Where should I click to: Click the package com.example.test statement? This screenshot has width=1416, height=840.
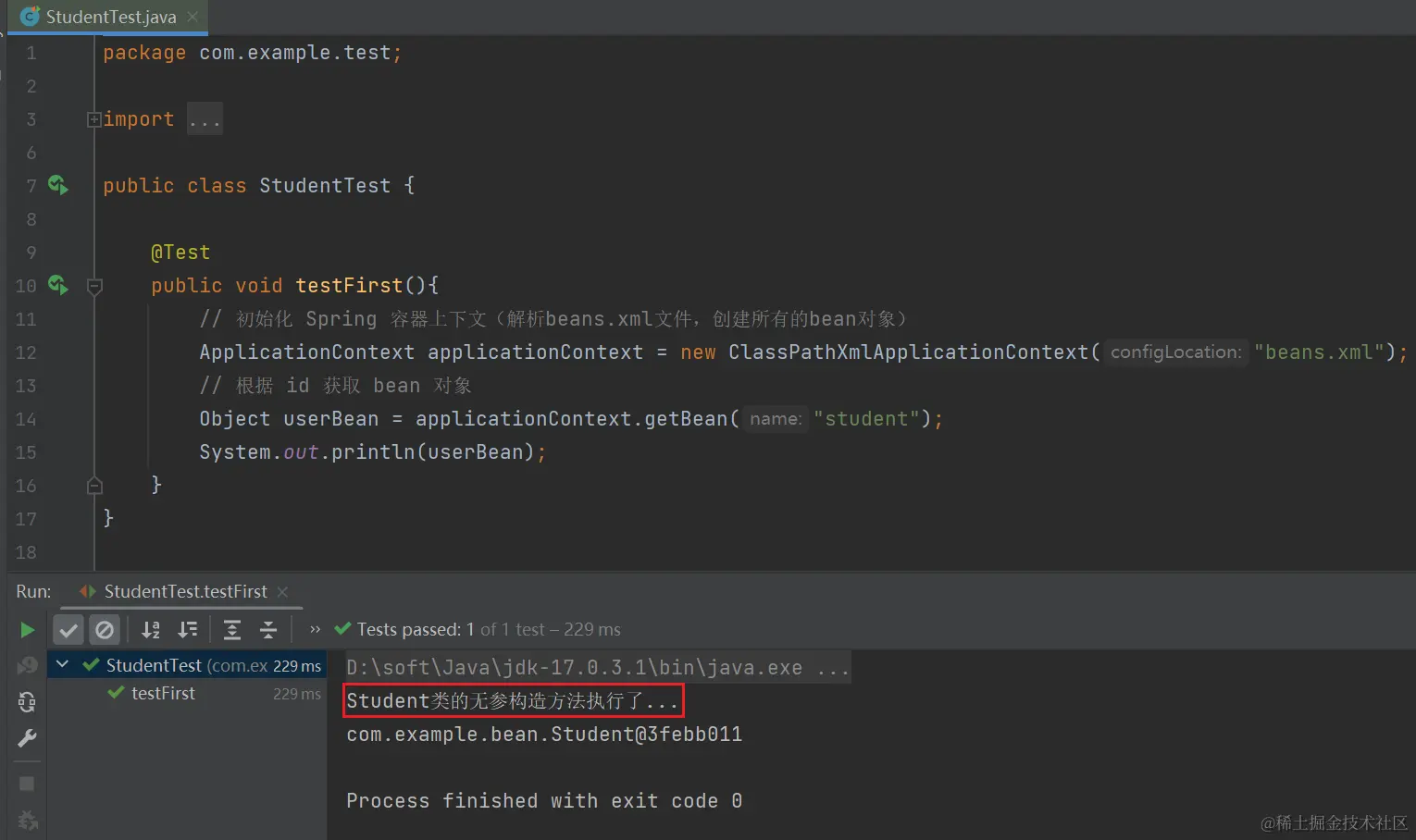click(x=253, y=53)
